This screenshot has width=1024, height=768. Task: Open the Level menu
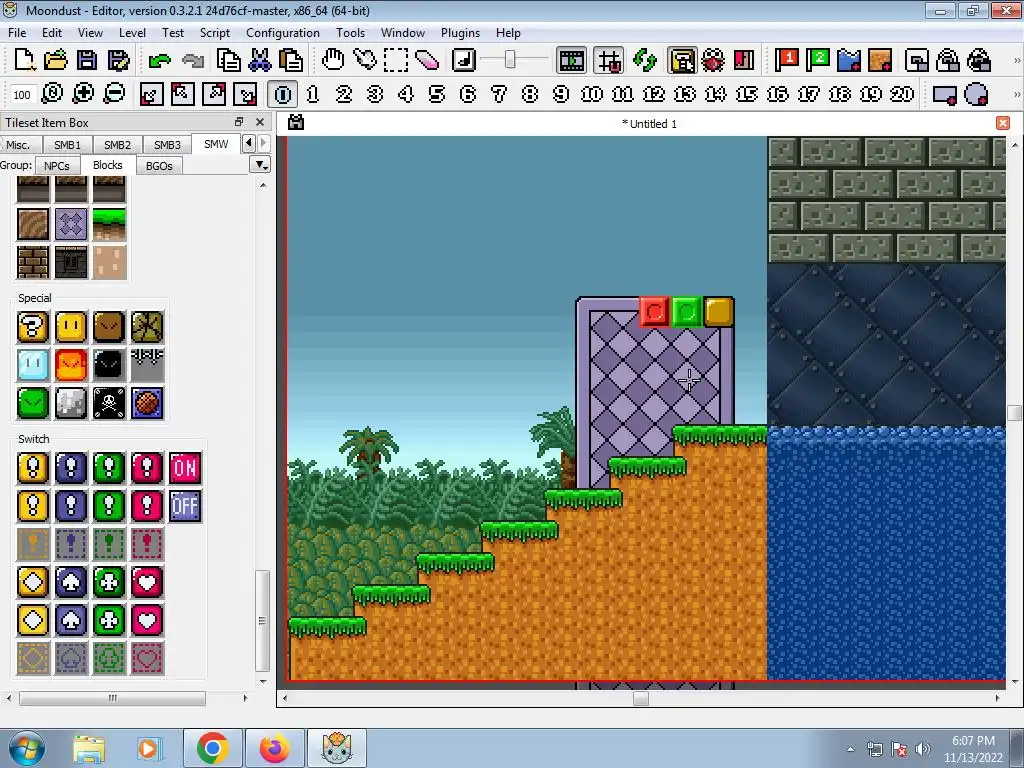[132, 33]
